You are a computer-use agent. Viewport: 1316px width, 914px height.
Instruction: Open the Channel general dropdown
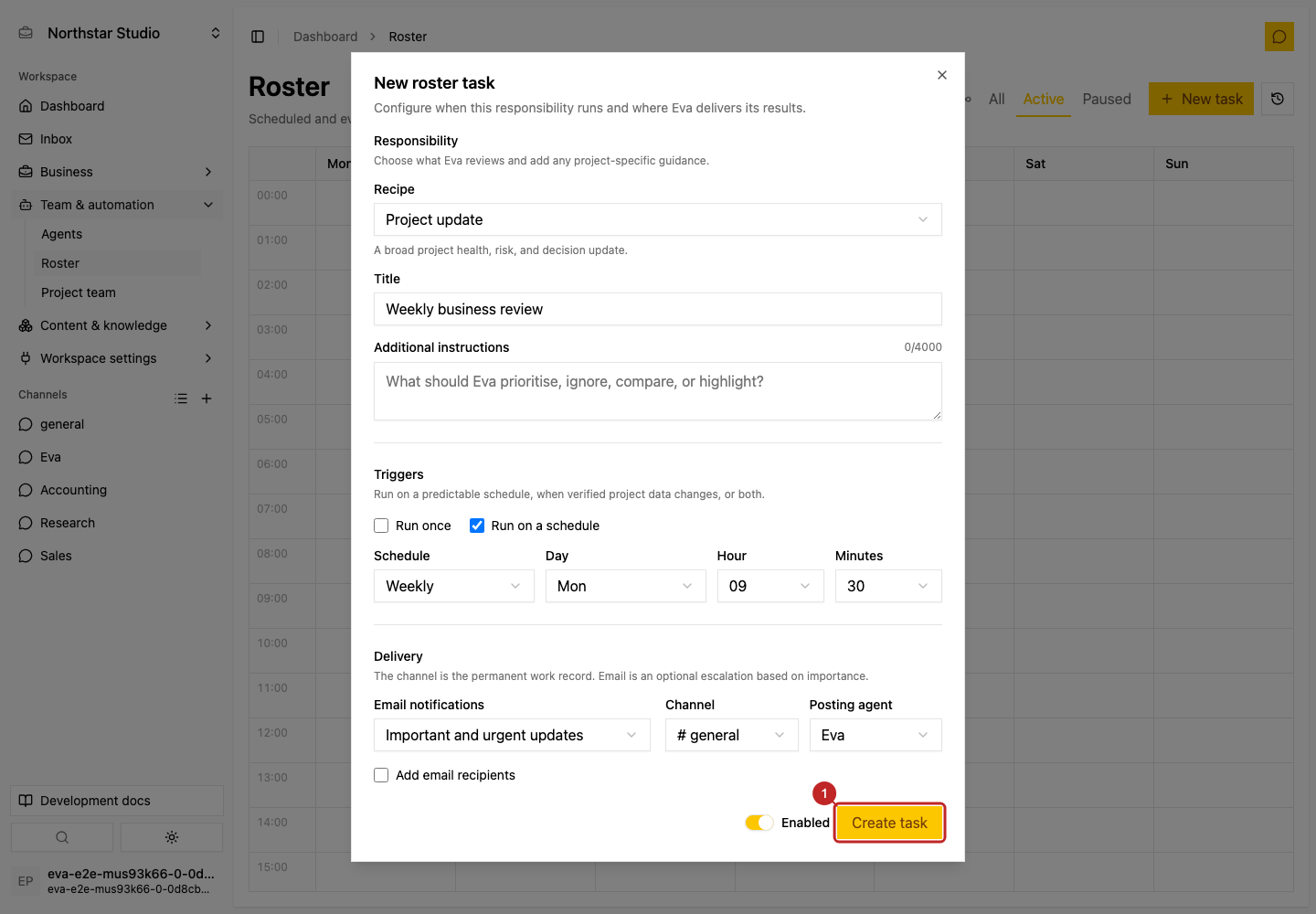coord(732,735)
